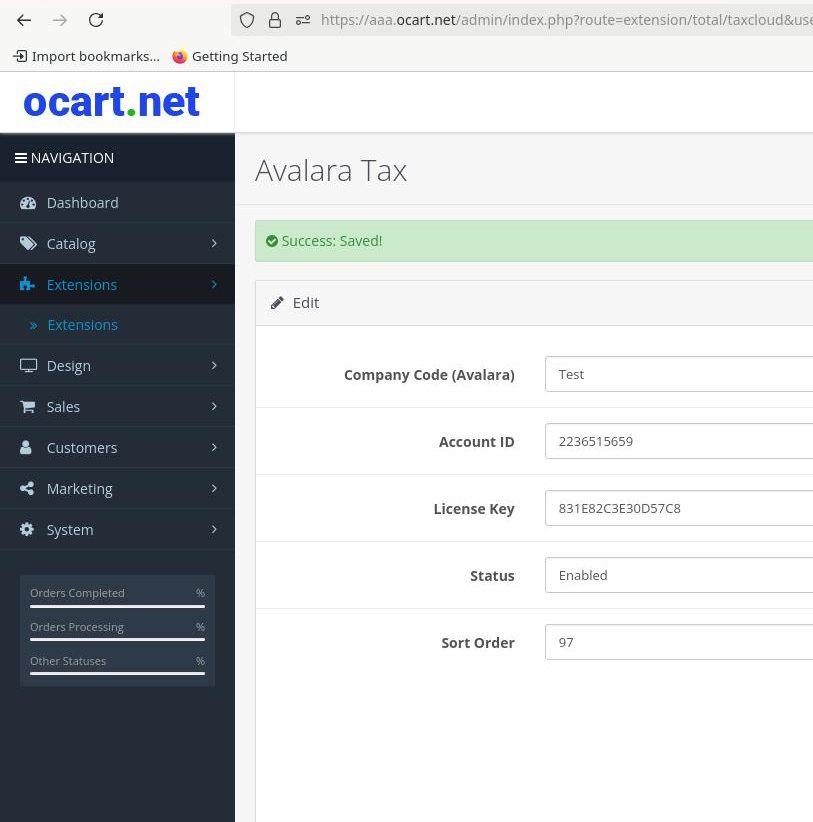Click the Design monitor icon

tap(28, 366)
